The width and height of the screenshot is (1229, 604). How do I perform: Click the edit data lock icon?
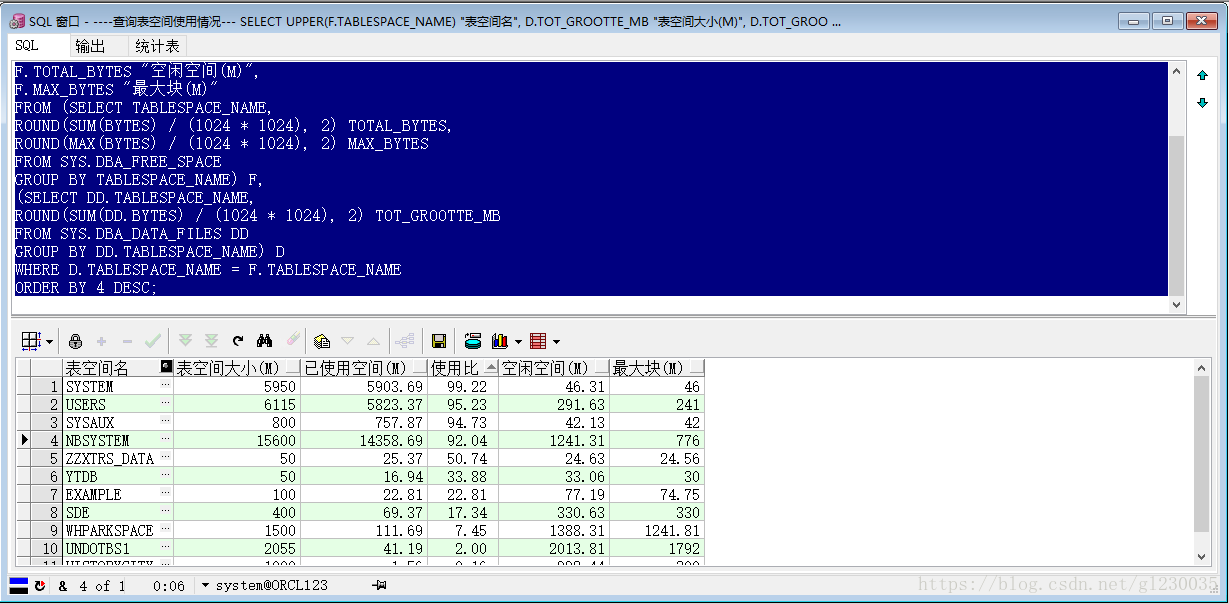[75, 341]
